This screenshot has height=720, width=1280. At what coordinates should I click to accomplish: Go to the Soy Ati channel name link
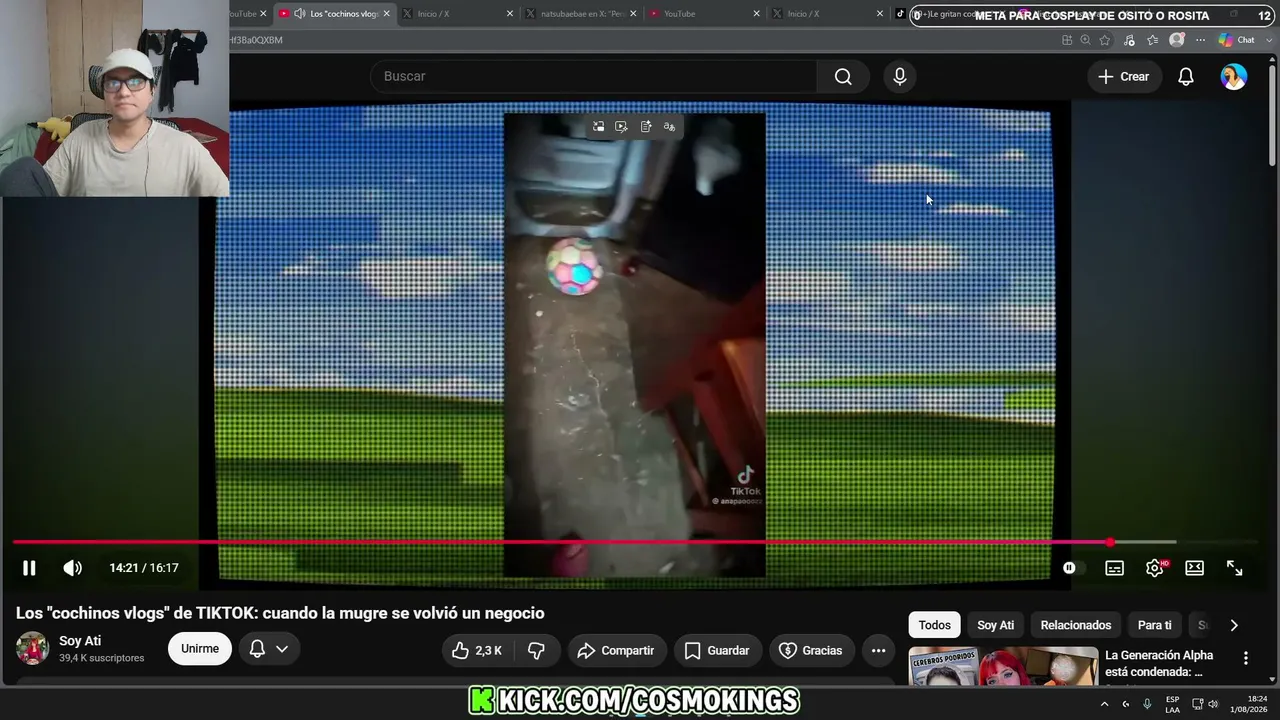tap(80, 641)
